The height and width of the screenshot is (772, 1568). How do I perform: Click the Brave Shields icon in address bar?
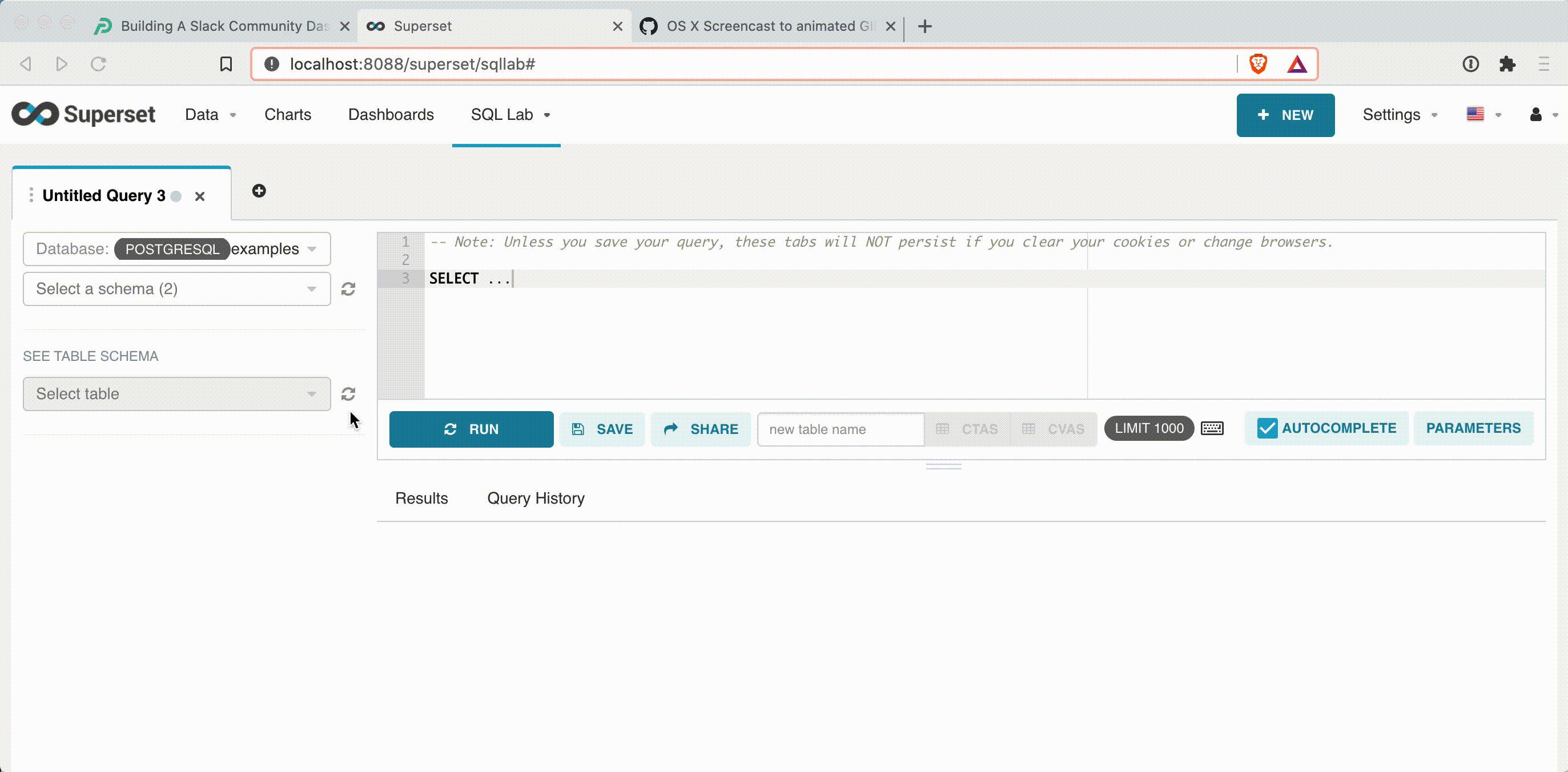click(x=1258, y=63)
